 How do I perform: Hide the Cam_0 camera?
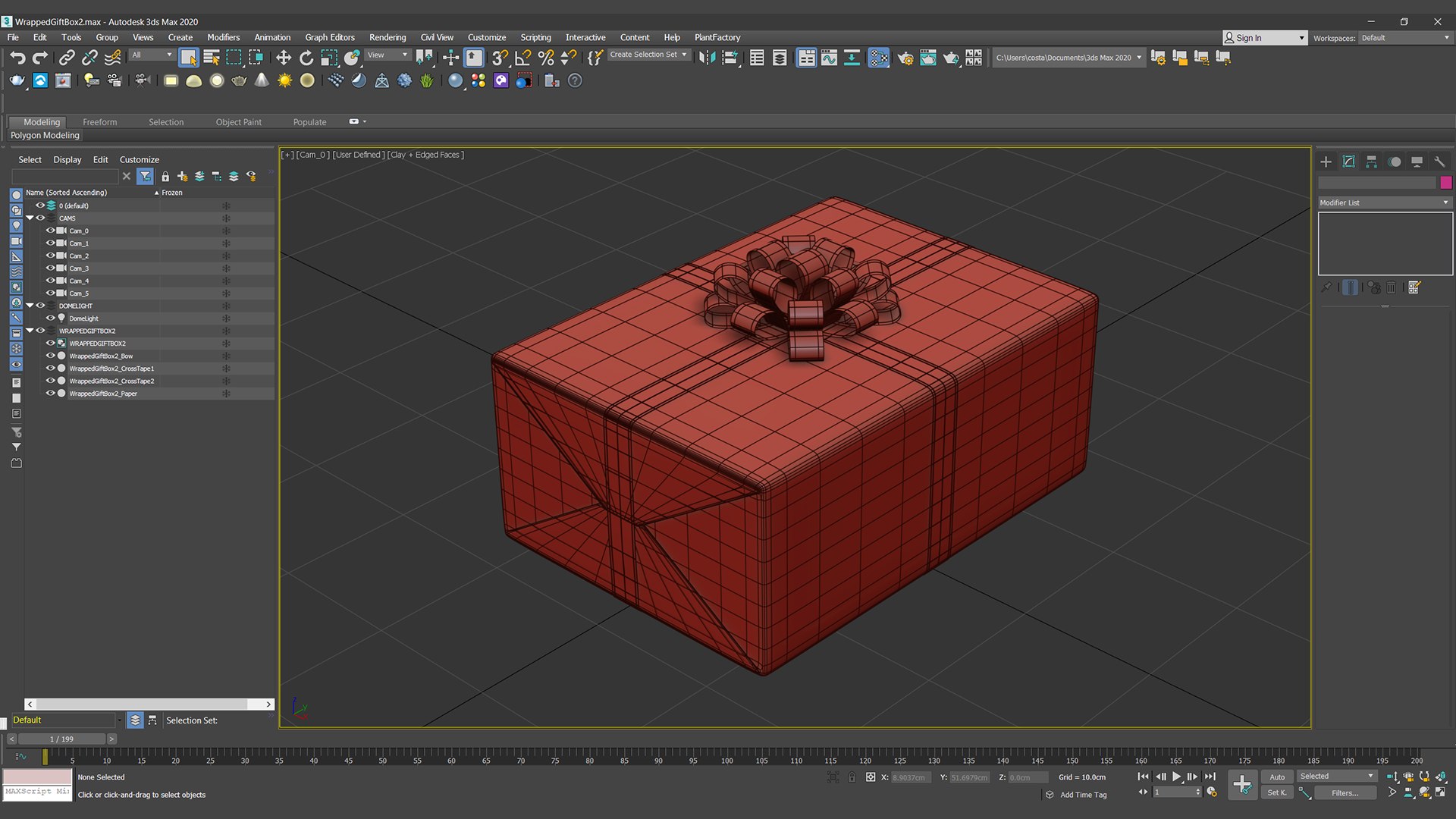[51, 231]
